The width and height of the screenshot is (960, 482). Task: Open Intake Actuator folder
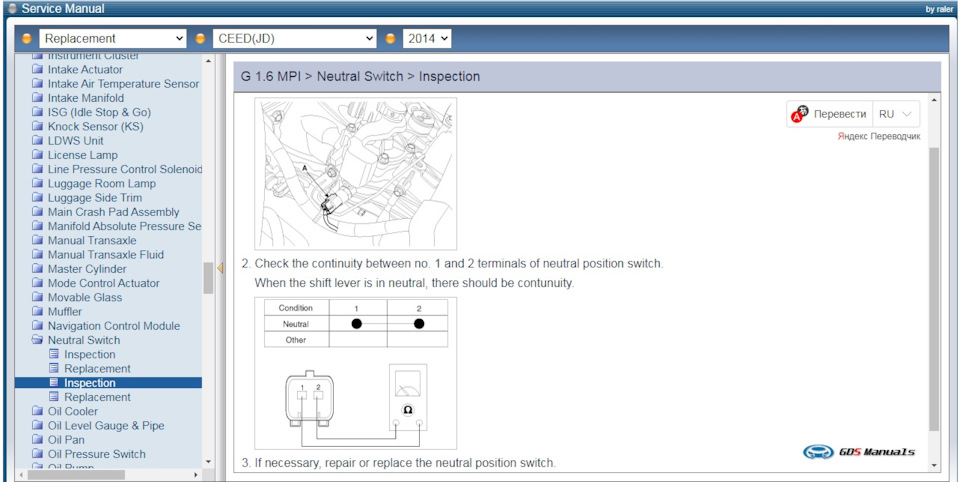tap(85, 70)
